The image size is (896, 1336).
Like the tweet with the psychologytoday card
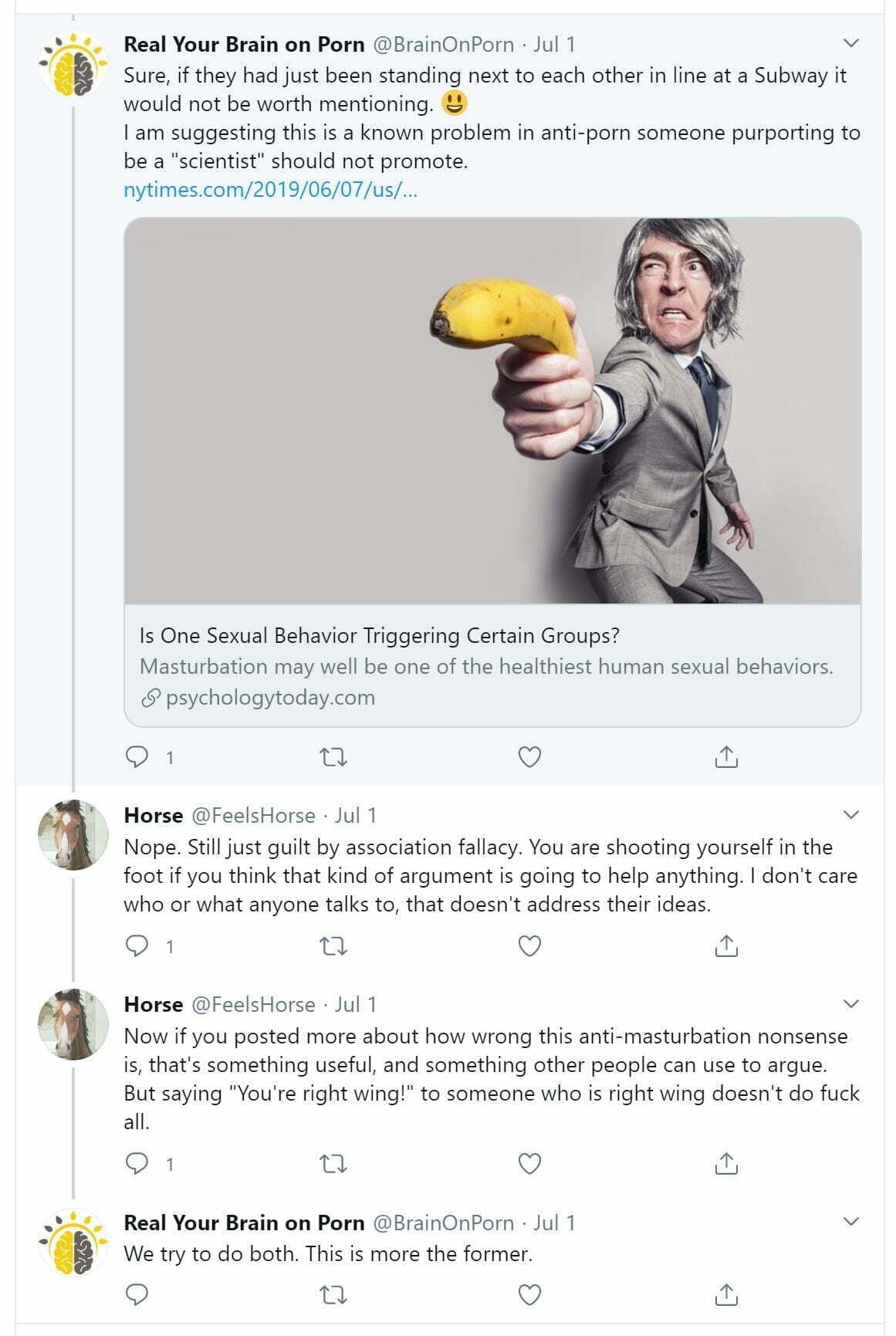pyautogui.click(x=529, y=757)
